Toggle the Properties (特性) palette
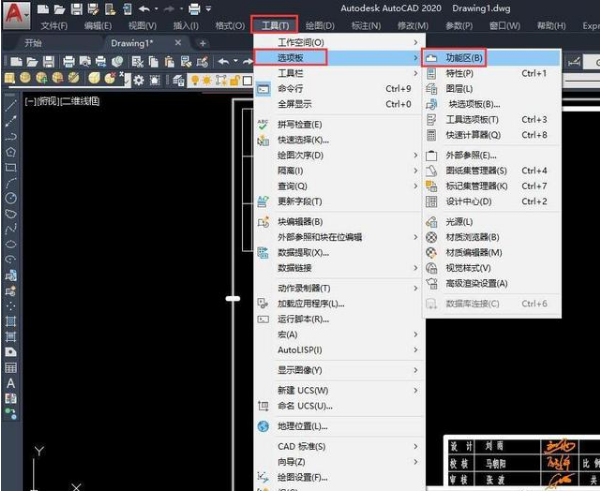 click(460, 73)
